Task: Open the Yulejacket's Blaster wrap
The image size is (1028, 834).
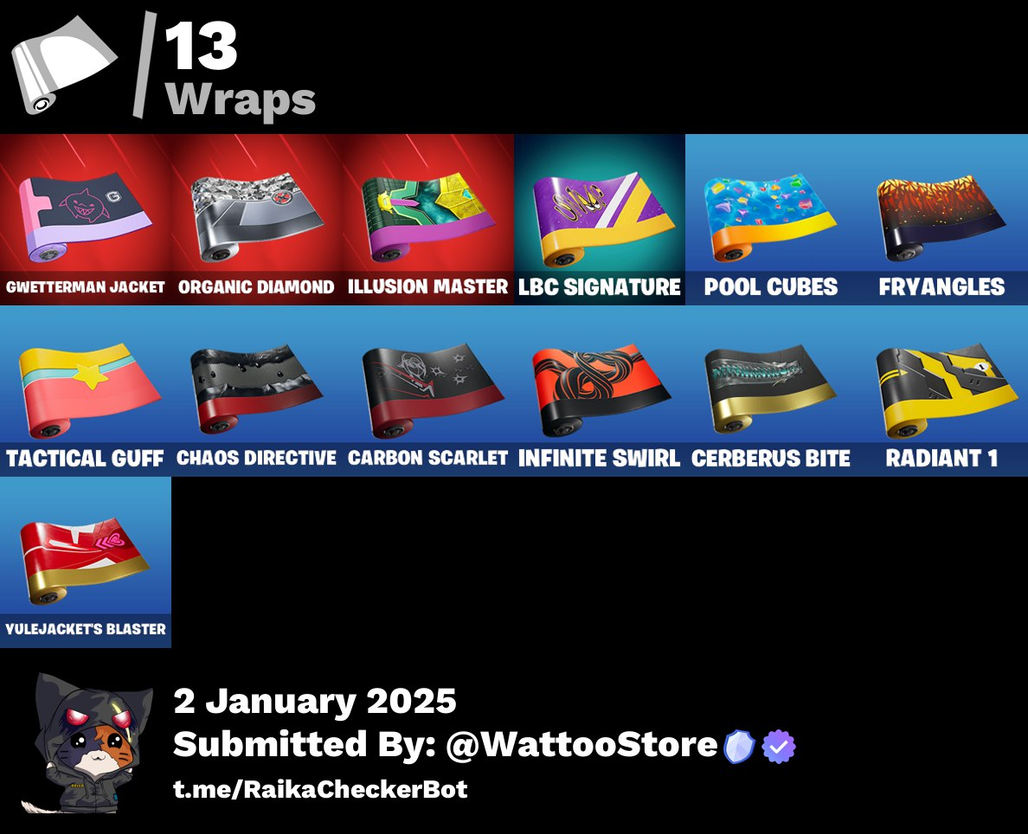Action: tap(85, 562)
